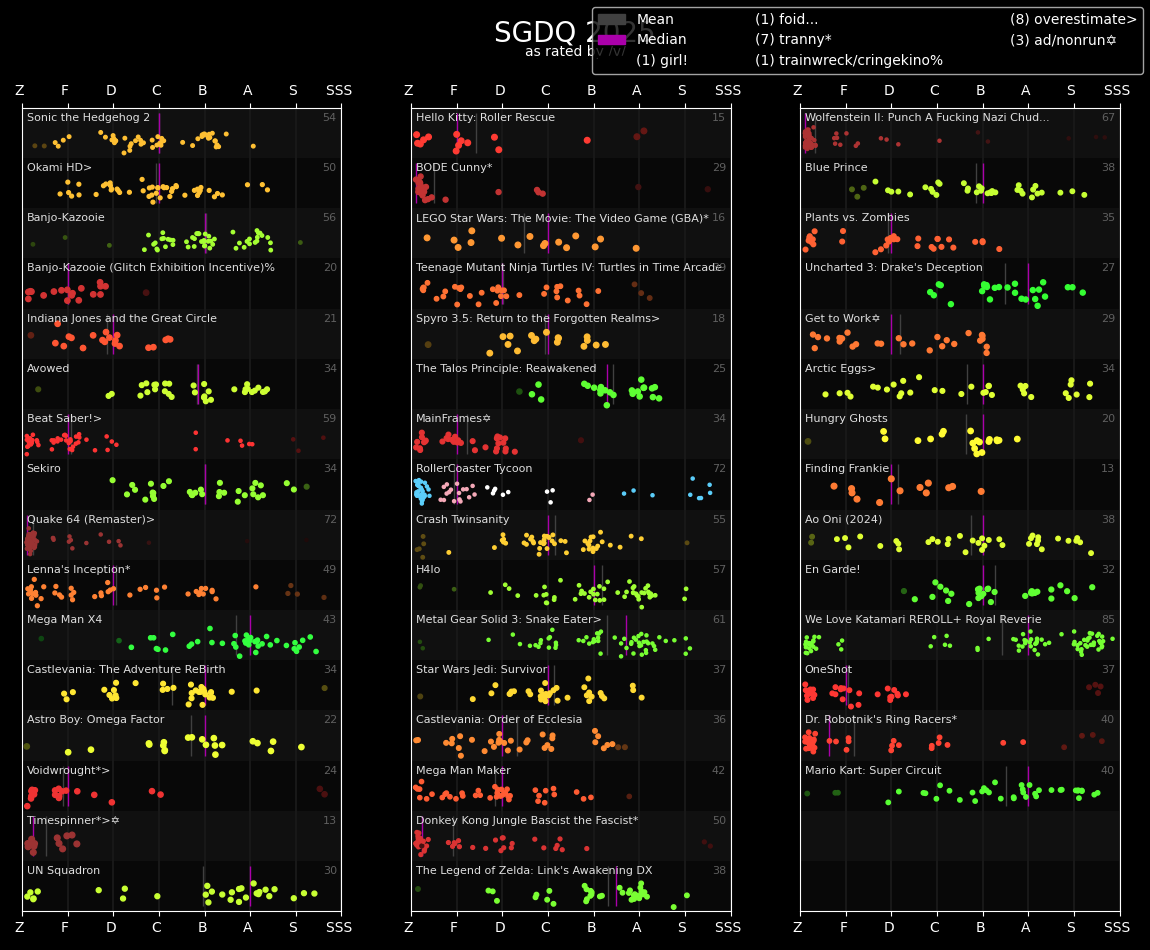Viewport: 1150px width, 950px height.
Task: Select the 'Hungry Ghosts' row title
Action: [846, 418]
